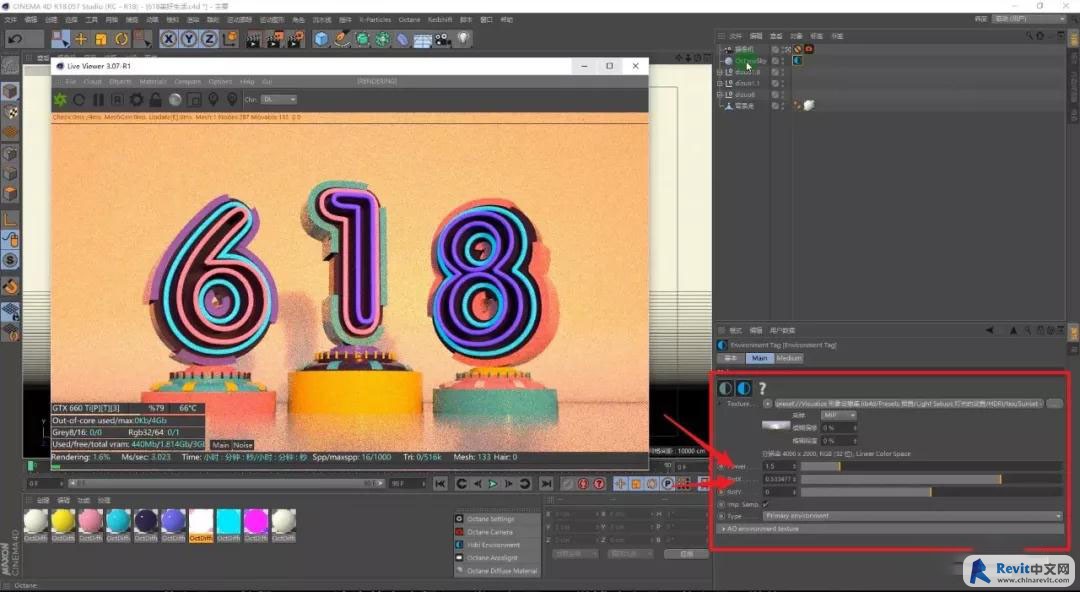Click the RotX slider track

(x=931, y=479)
